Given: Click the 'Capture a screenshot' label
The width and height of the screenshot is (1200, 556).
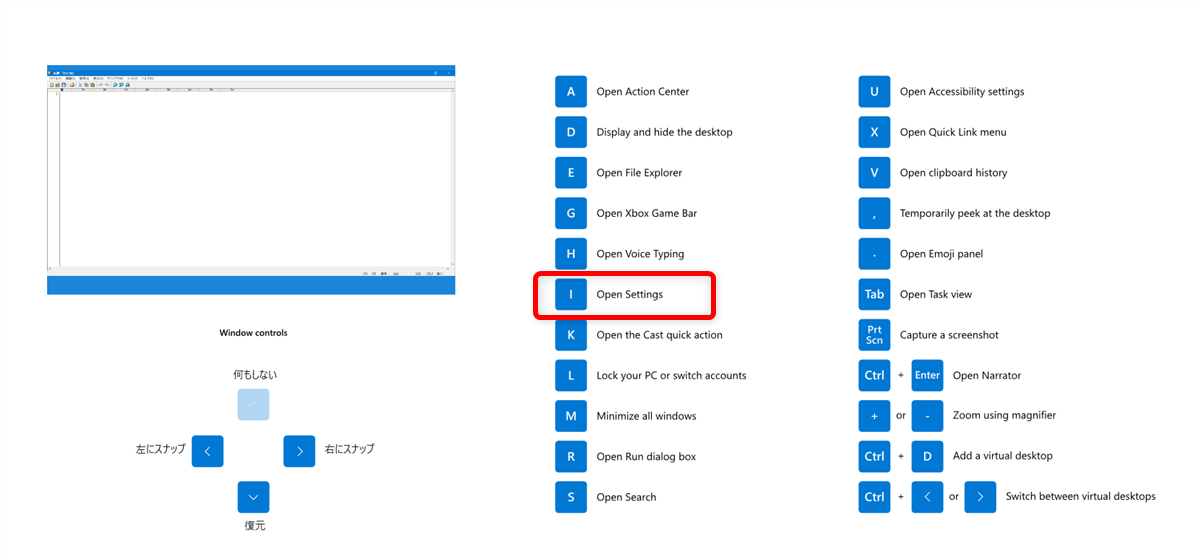Looking at the screenshot, I should [949, 335].
